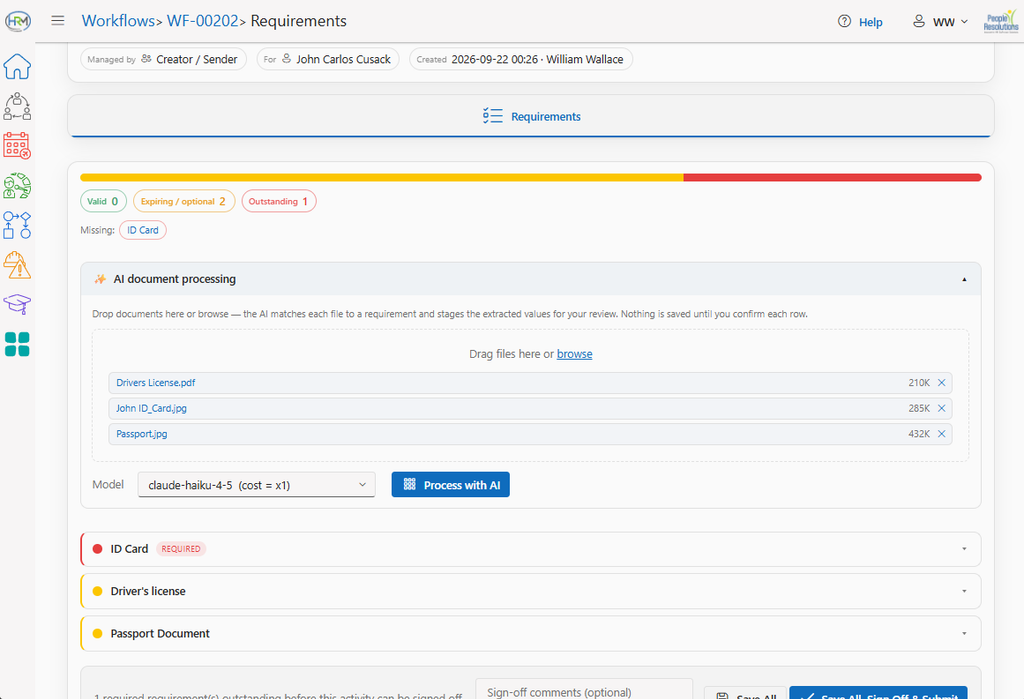
Task: Click the Sign-off comments input field
Action: coord(584,690)
